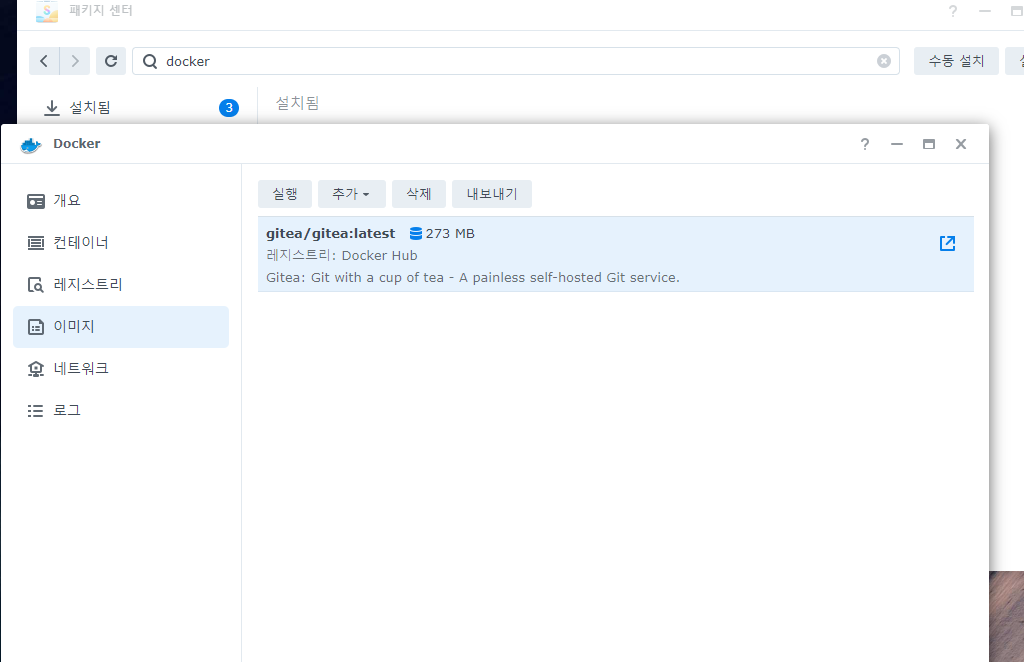Open the Overview (개요) section in Docker
This screenshot has height=662, width=1024.
(121, 200)
